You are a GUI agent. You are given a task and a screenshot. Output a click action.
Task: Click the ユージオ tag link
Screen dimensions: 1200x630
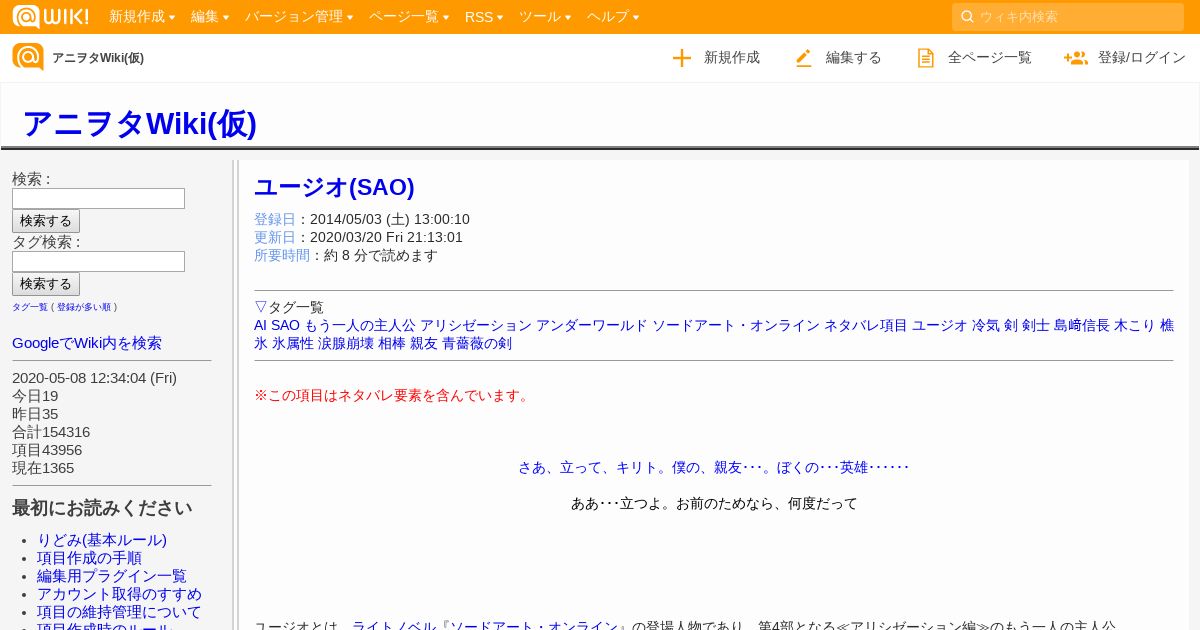point(940,325)
